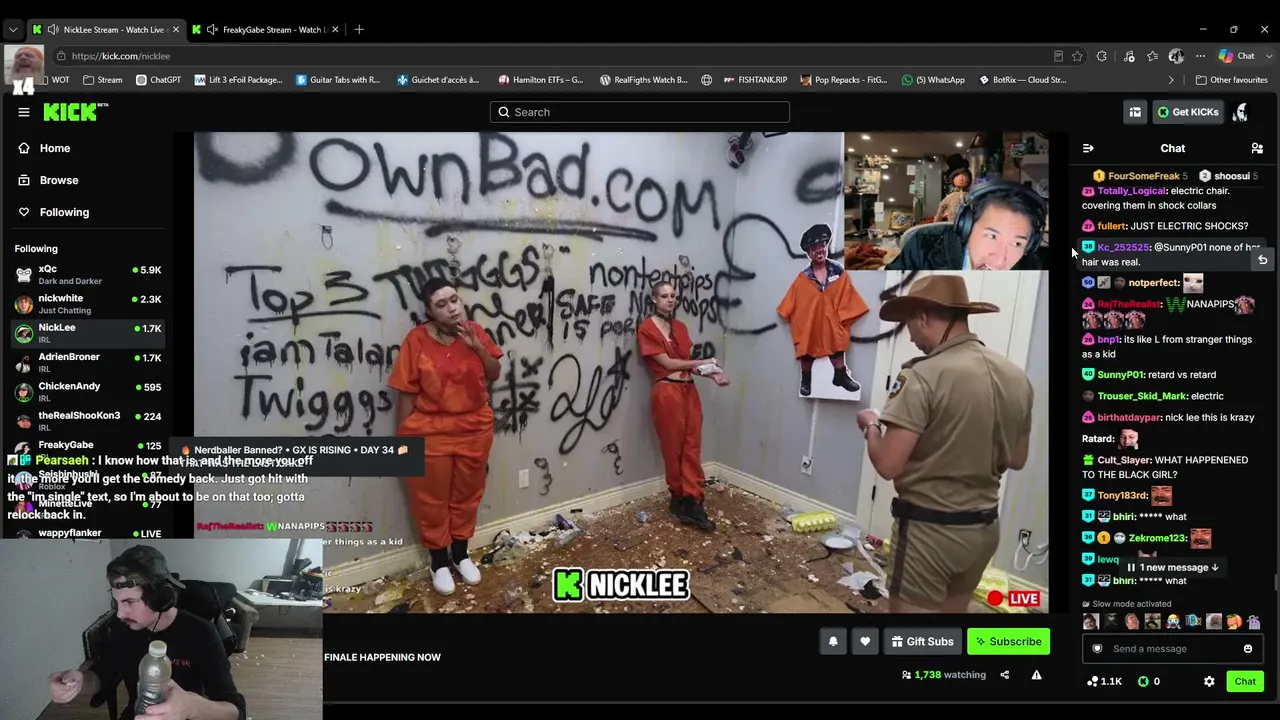The width and height of the screenshot is (1280, 720).
Task: Open the WhatsApp bookmark
Action: point(933,80)
